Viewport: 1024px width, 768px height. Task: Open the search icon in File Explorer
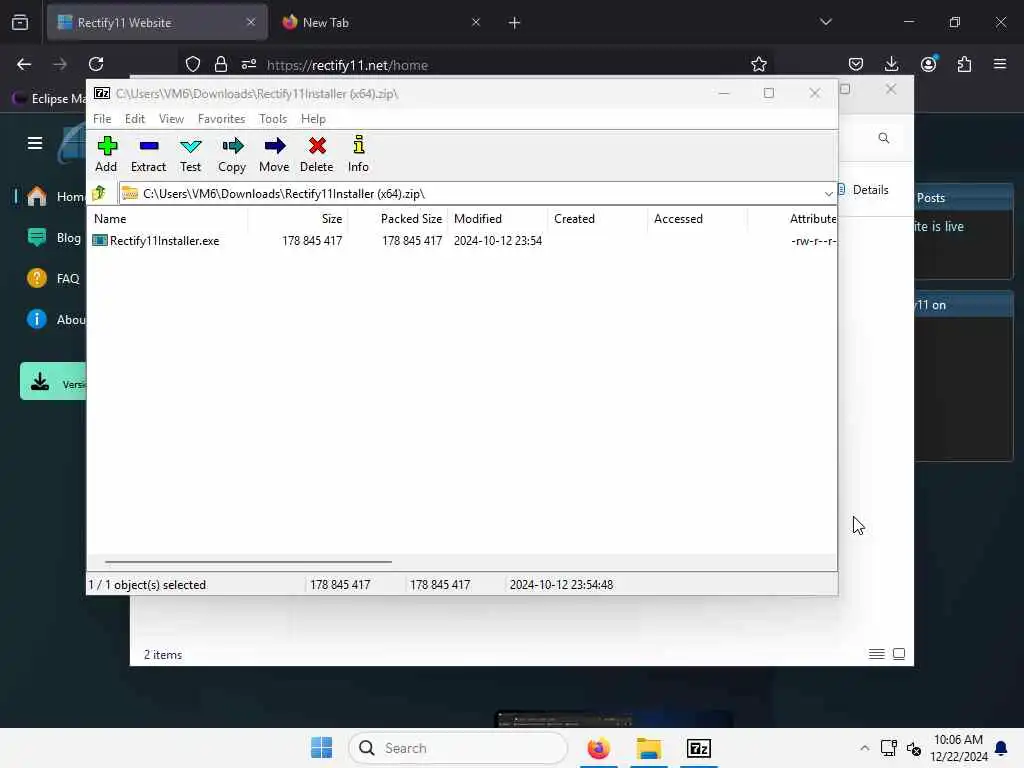884,138
